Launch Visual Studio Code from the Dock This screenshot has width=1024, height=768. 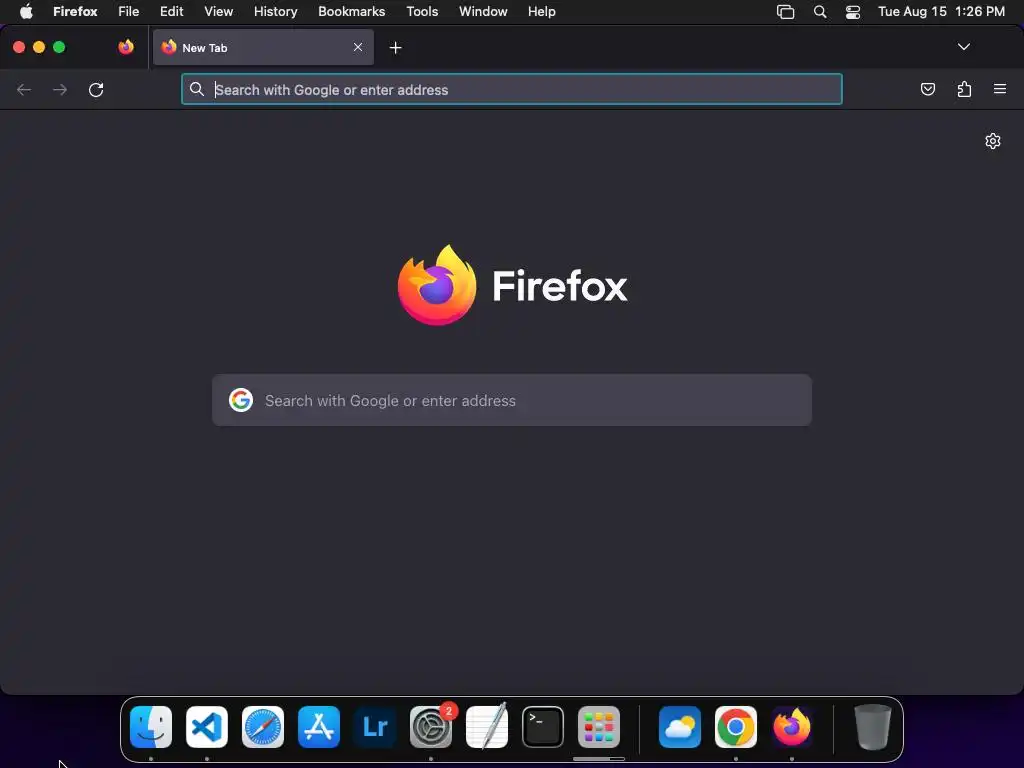(x=207, y=726)
